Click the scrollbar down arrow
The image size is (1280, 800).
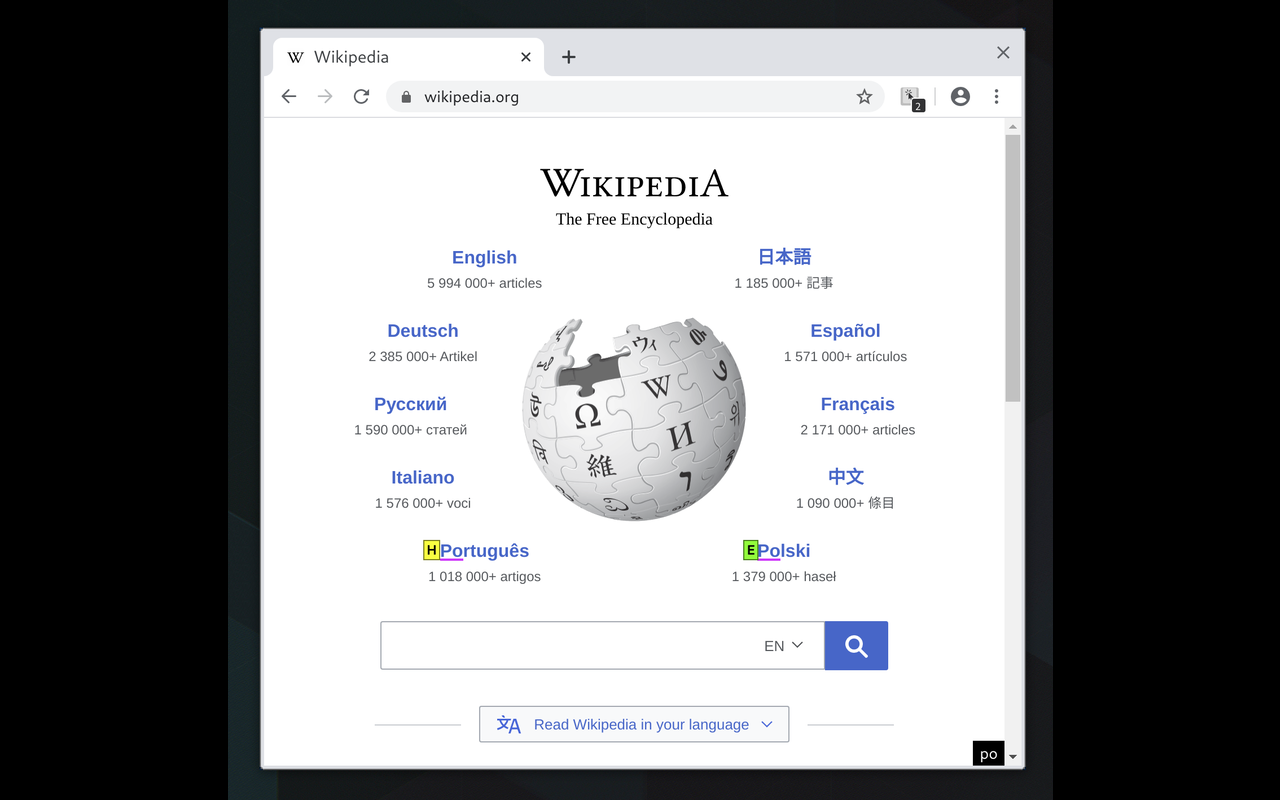click(x=1012, y=757)
